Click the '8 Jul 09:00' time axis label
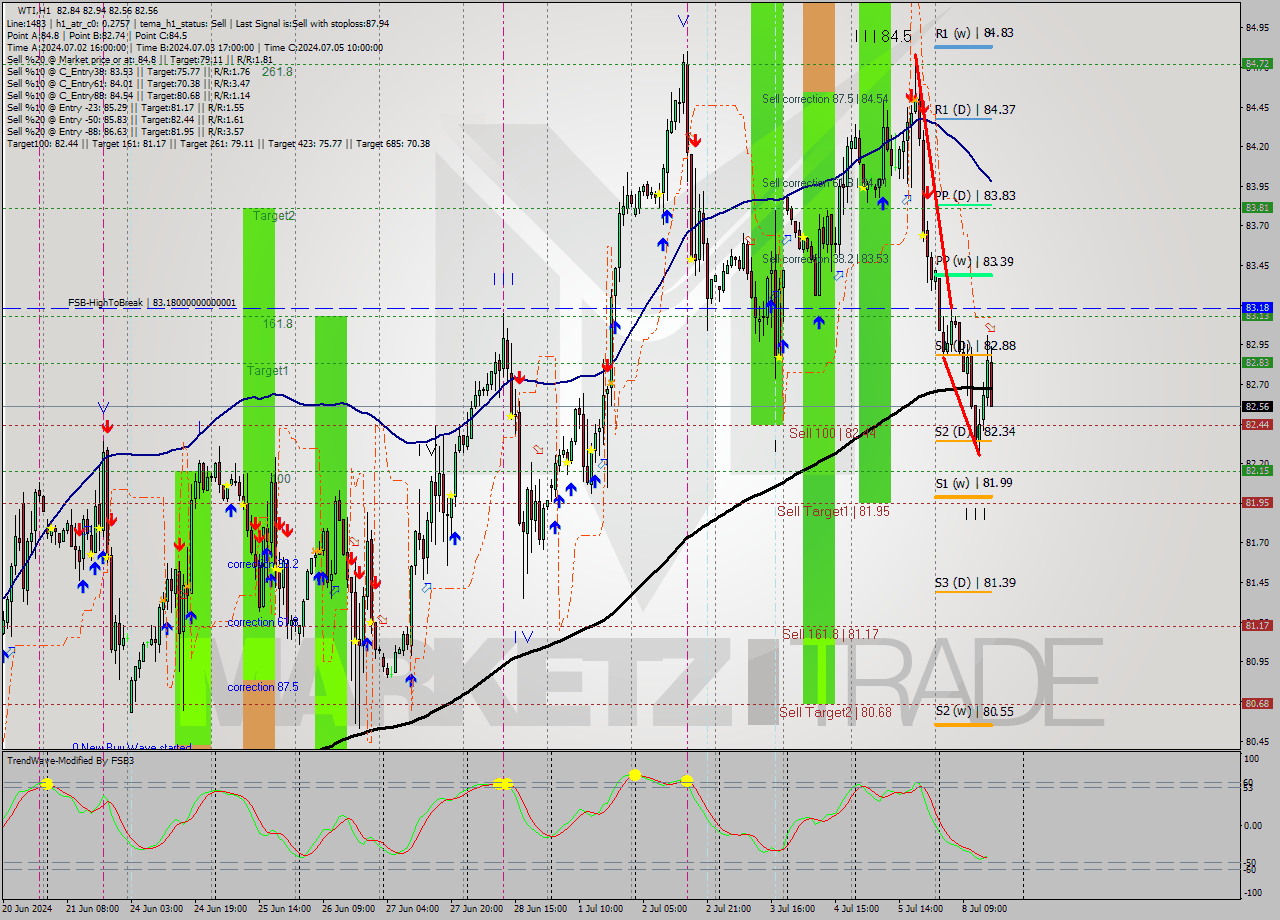Viewport: 1280px width, 920px height. (985, 909)
